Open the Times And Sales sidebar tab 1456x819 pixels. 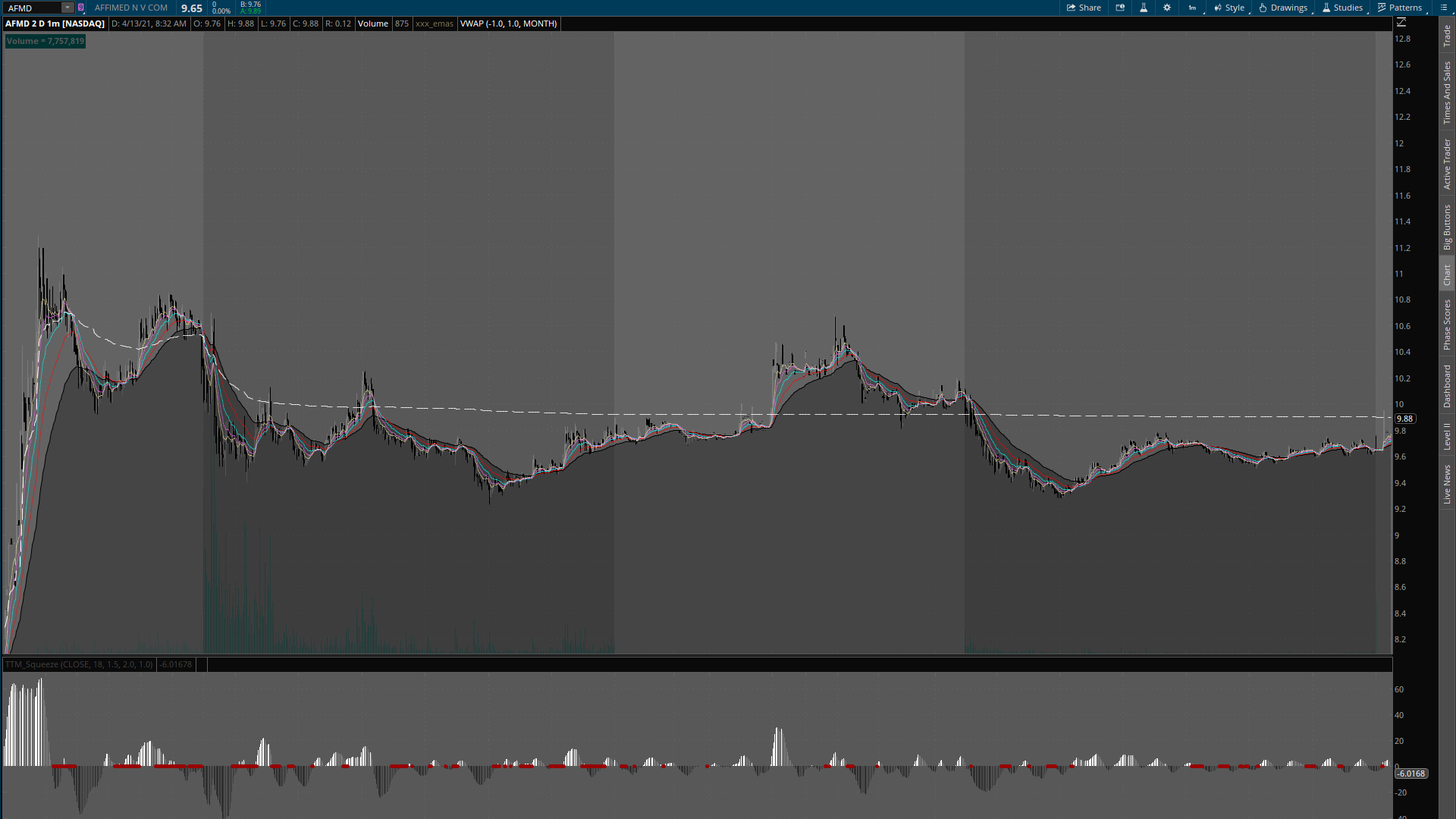(x=1447, y=93)
